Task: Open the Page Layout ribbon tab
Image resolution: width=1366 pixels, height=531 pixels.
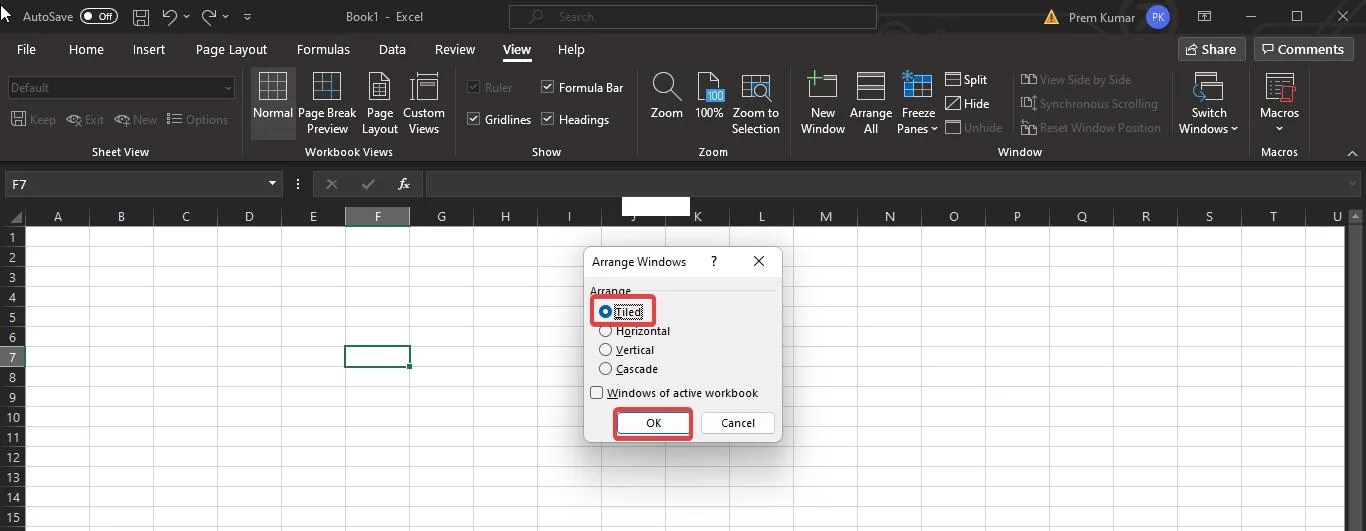Action: pos(231,49)
